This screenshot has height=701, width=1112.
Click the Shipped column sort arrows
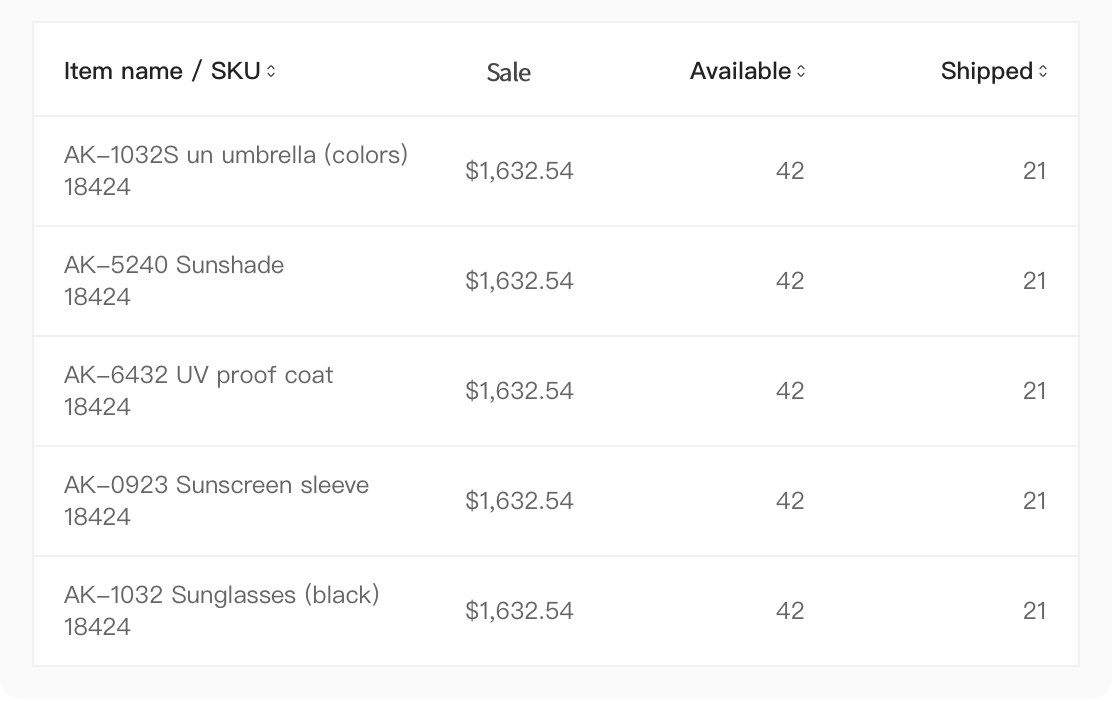coord(1042,71)
